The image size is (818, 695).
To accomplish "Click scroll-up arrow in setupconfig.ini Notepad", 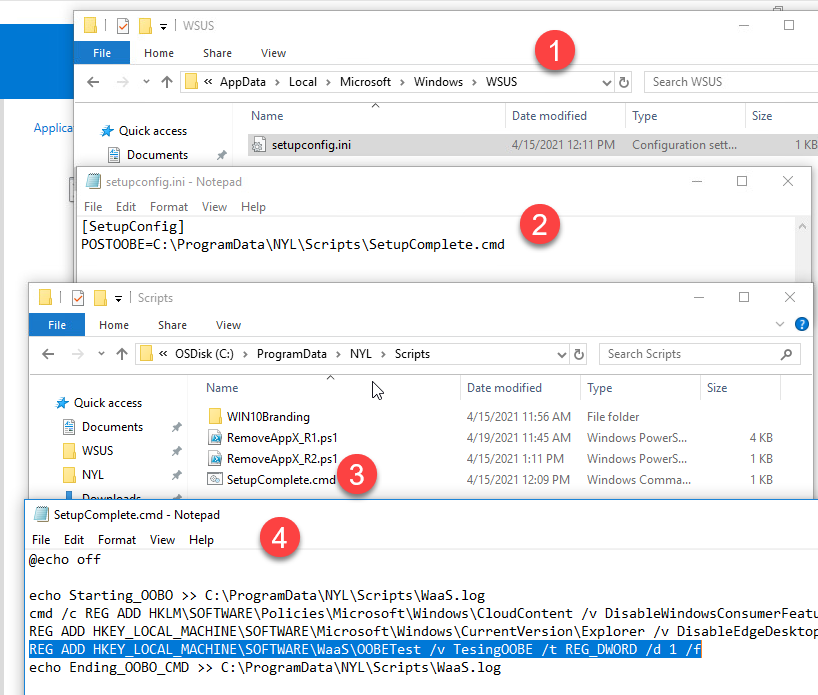I will (x=802, y=226).
